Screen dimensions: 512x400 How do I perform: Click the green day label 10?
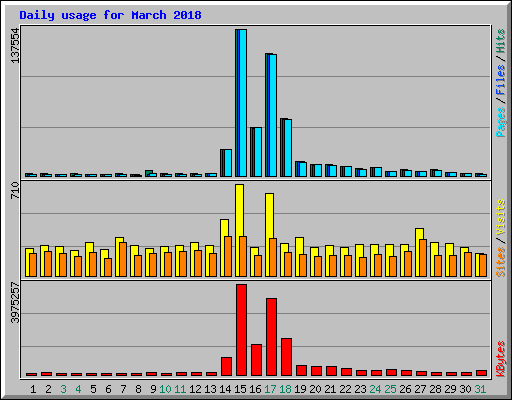[165, 389]
